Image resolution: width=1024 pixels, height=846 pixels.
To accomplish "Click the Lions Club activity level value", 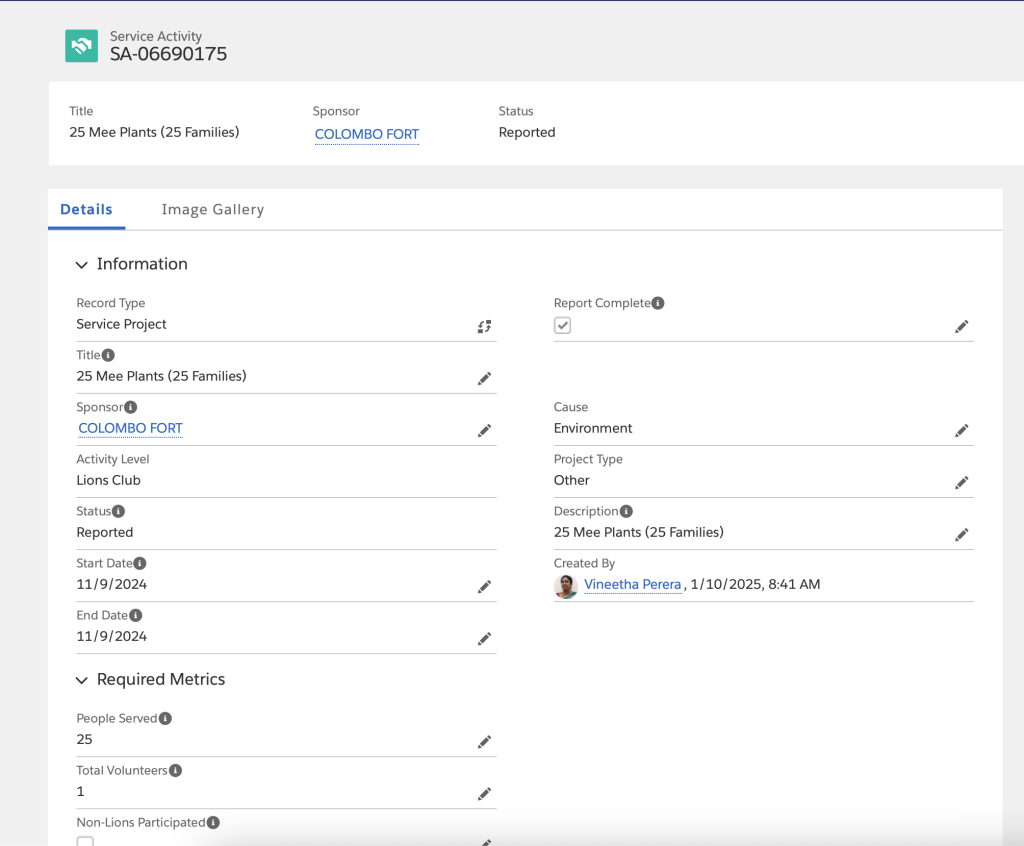I will (108, 480).
